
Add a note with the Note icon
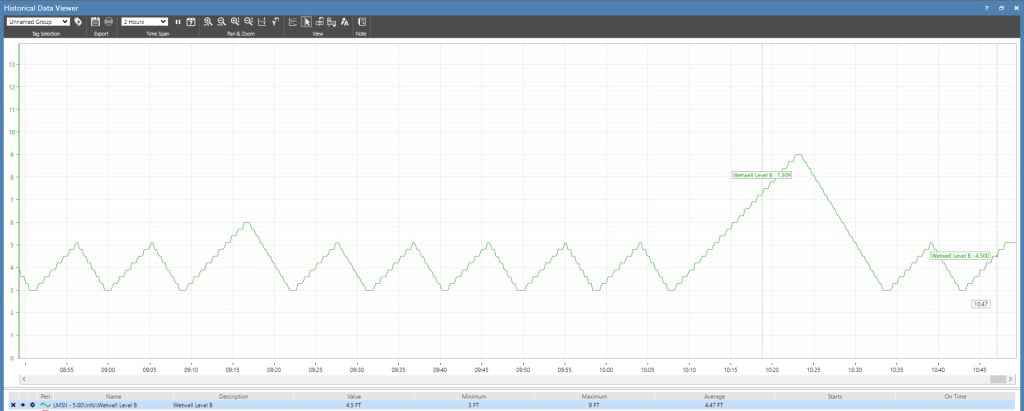pos(362,22)
